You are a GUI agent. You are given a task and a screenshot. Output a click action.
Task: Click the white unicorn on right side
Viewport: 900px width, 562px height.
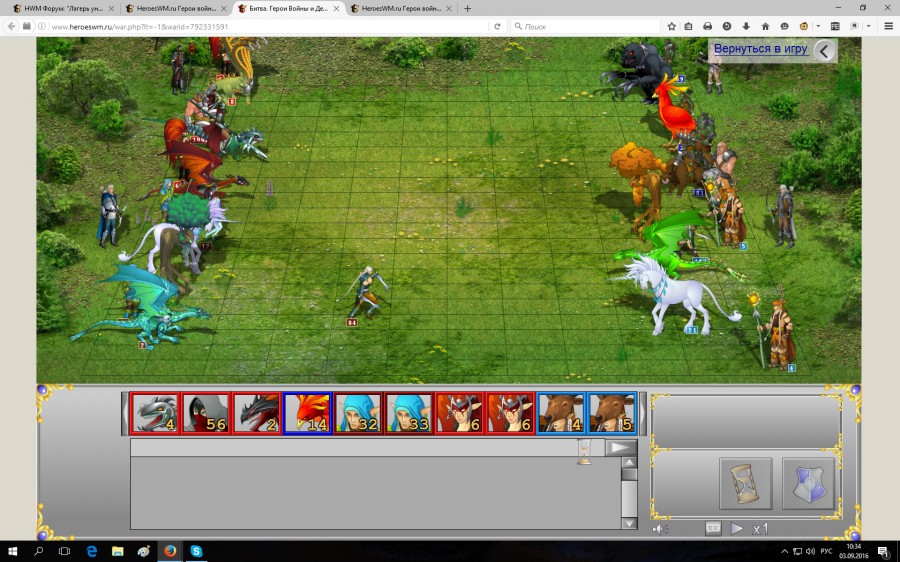coord(677,297)
